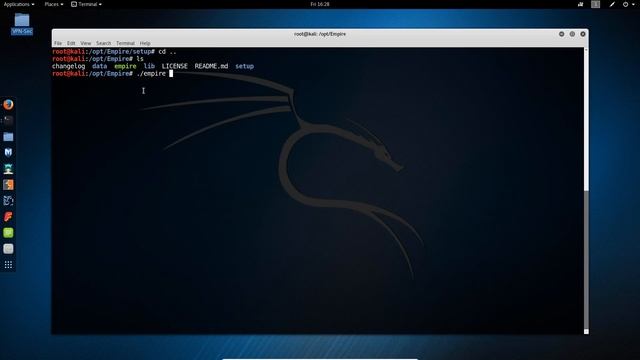Click the 'changelog' entry in ls output
The image size is (640, 360).
click(x=69, y=66)
